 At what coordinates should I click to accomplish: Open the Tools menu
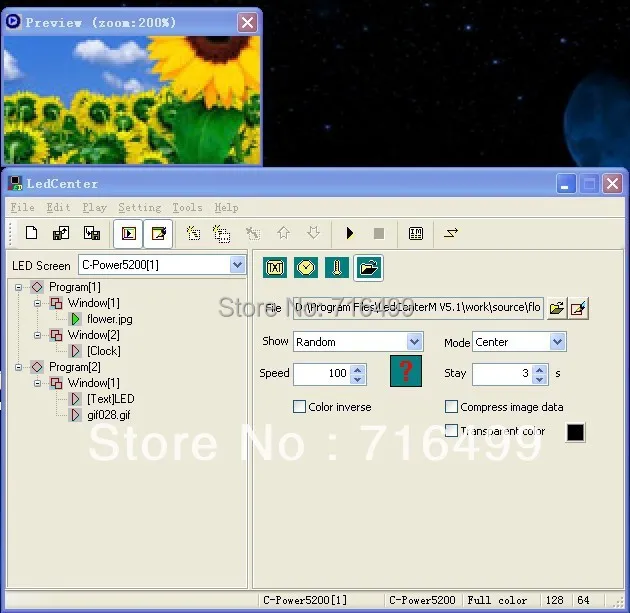[187, 207]
